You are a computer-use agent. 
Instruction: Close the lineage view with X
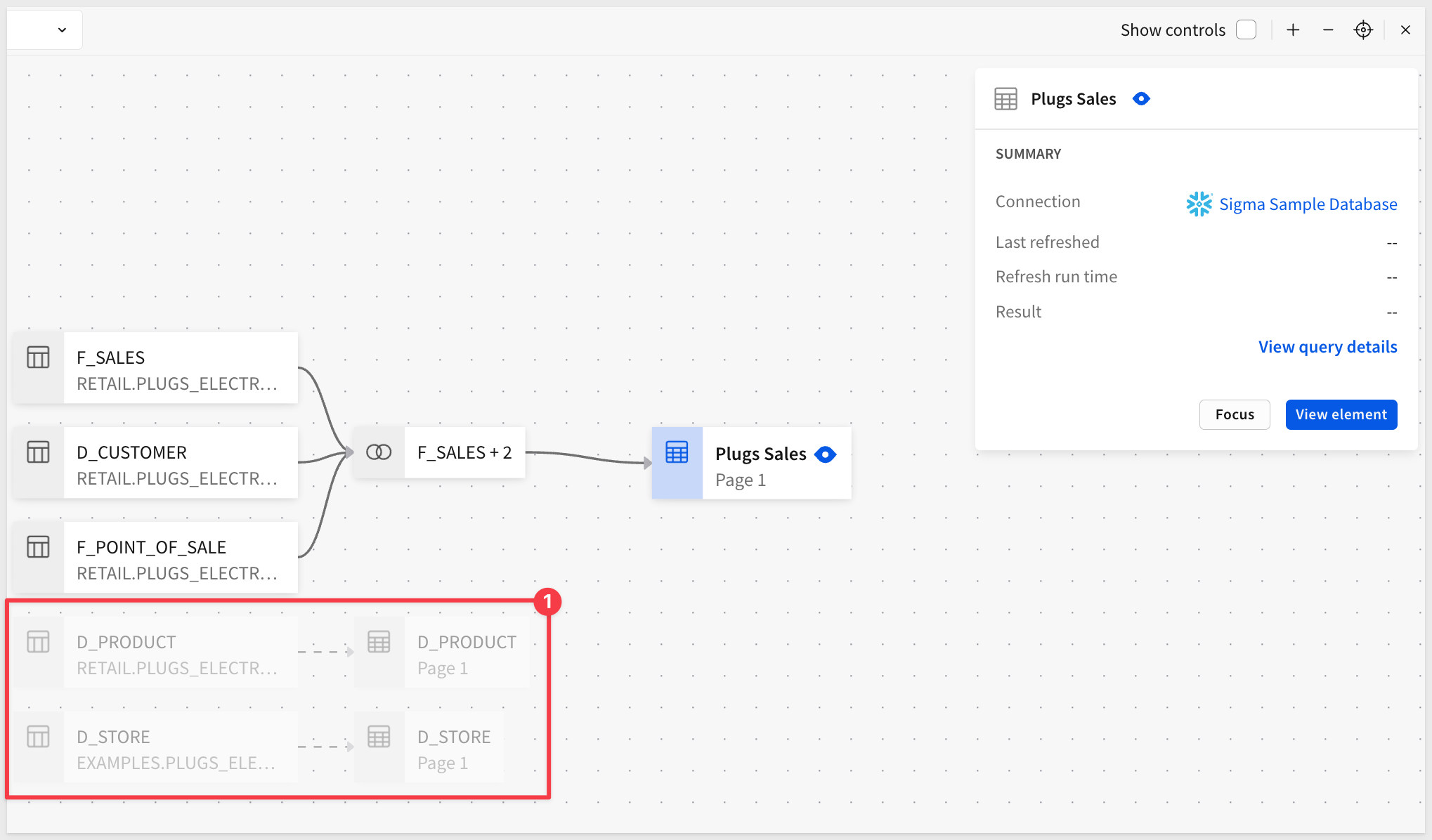tap(1405, 29)
